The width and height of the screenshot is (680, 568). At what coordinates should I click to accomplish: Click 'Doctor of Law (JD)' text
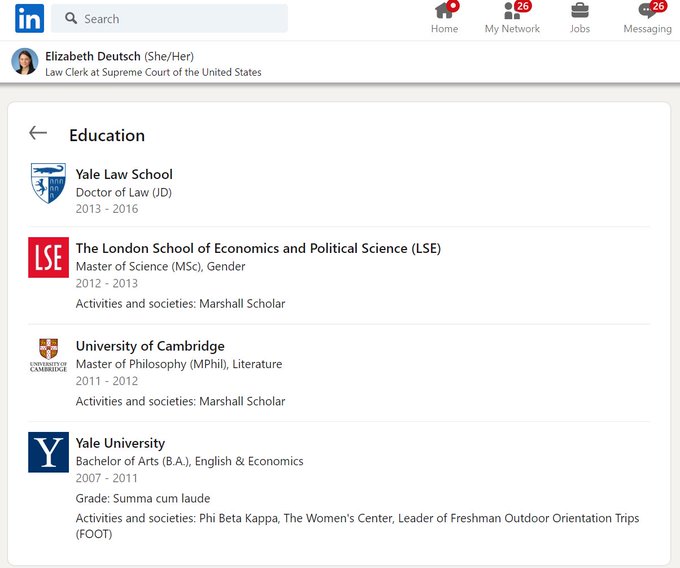(x=124, y=192)
